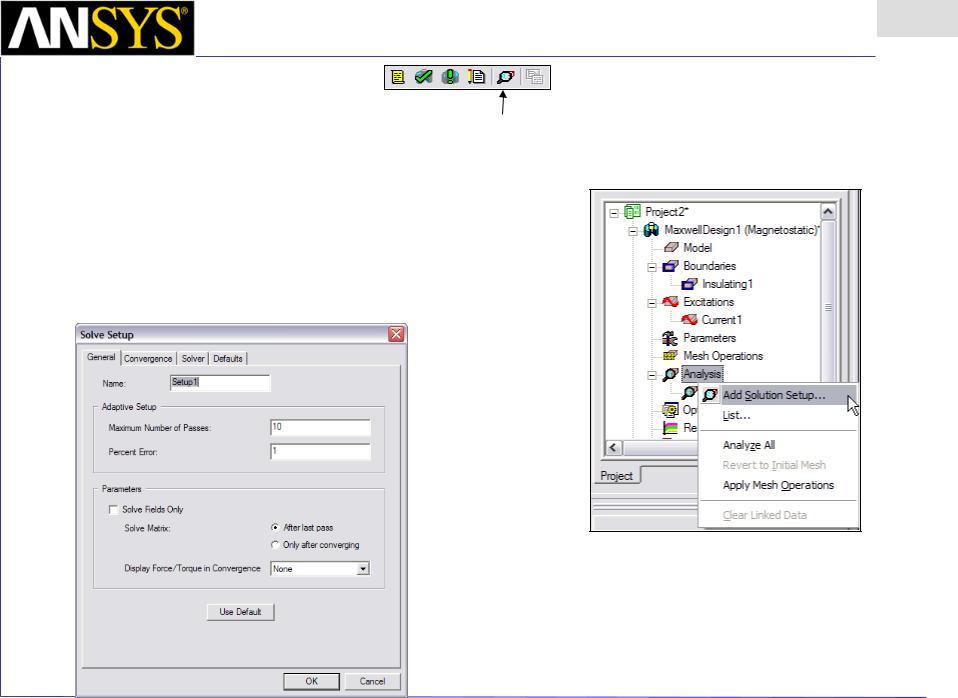Collapse the Boundaries tree node
Viewport: 958px width, 698px height.
pyautogui.click(x=652, y=267)
